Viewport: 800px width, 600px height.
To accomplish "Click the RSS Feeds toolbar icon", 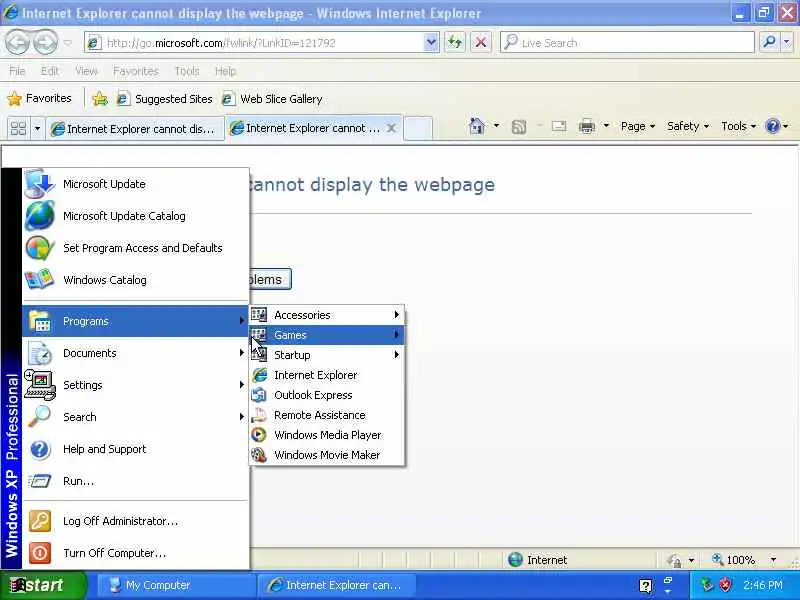I will (518, 127).
